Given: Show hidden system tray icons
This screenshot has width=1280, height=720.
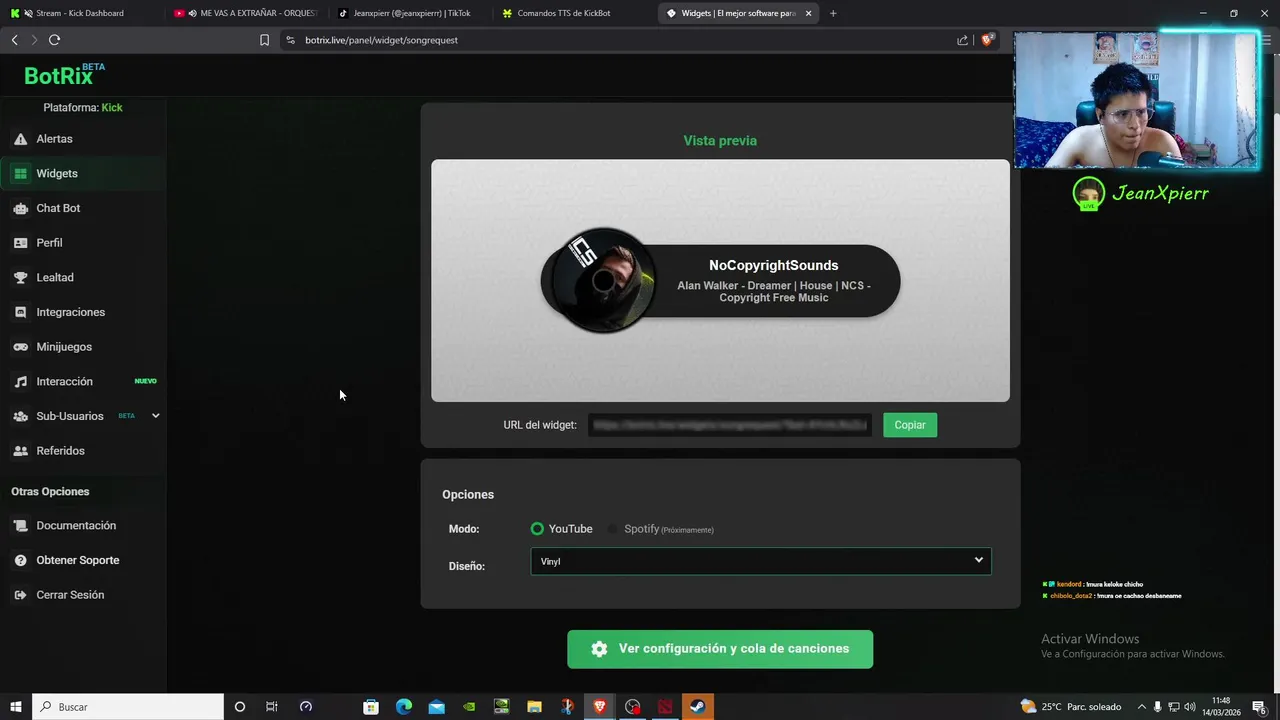Looking at the screenshot, I should (1141, 707).
